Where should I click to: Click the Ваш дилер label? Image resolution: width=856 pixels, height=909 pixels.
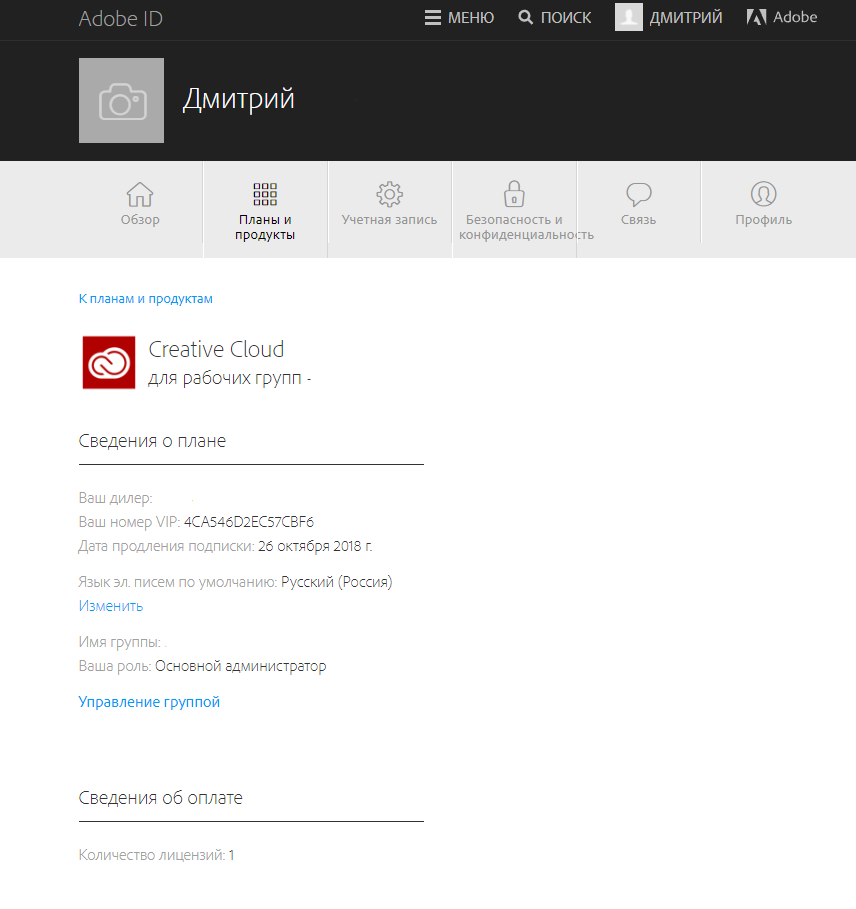point(115,498)
